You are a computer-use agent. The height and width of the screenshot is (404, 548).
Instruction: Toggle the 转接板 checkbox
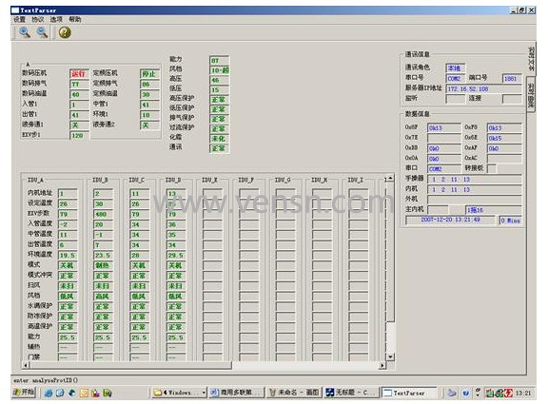[491, 168]
